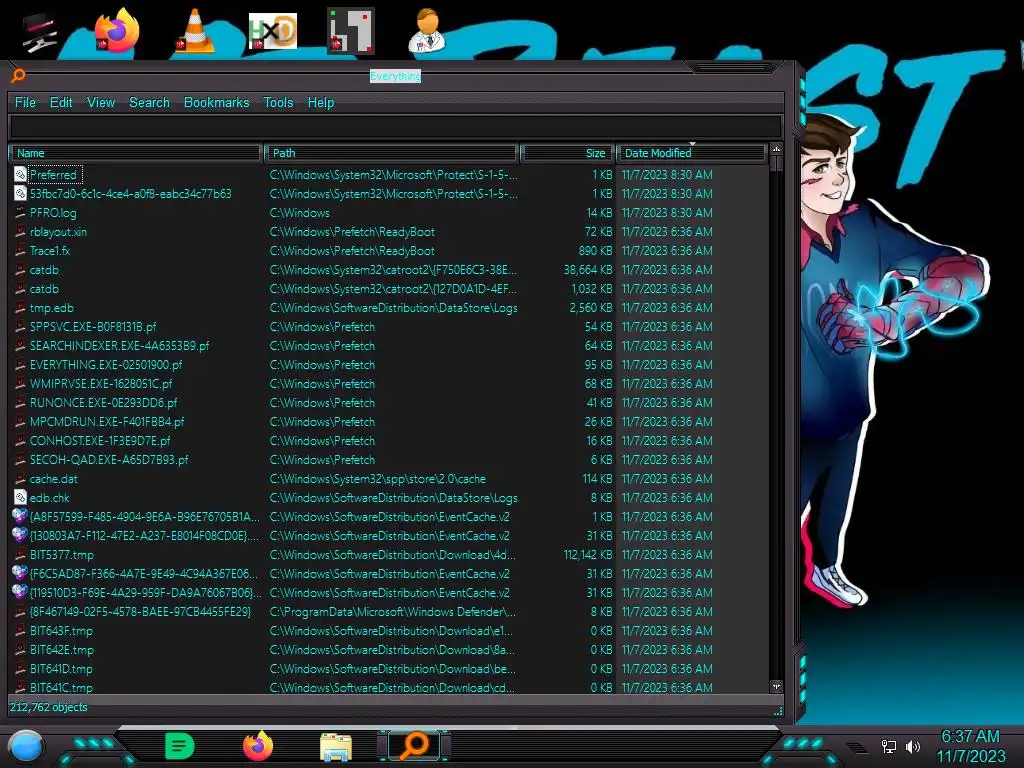Click the 212,762 objects status bar text
This screenshot has height=768, width=1024.
tap(48, 707)
